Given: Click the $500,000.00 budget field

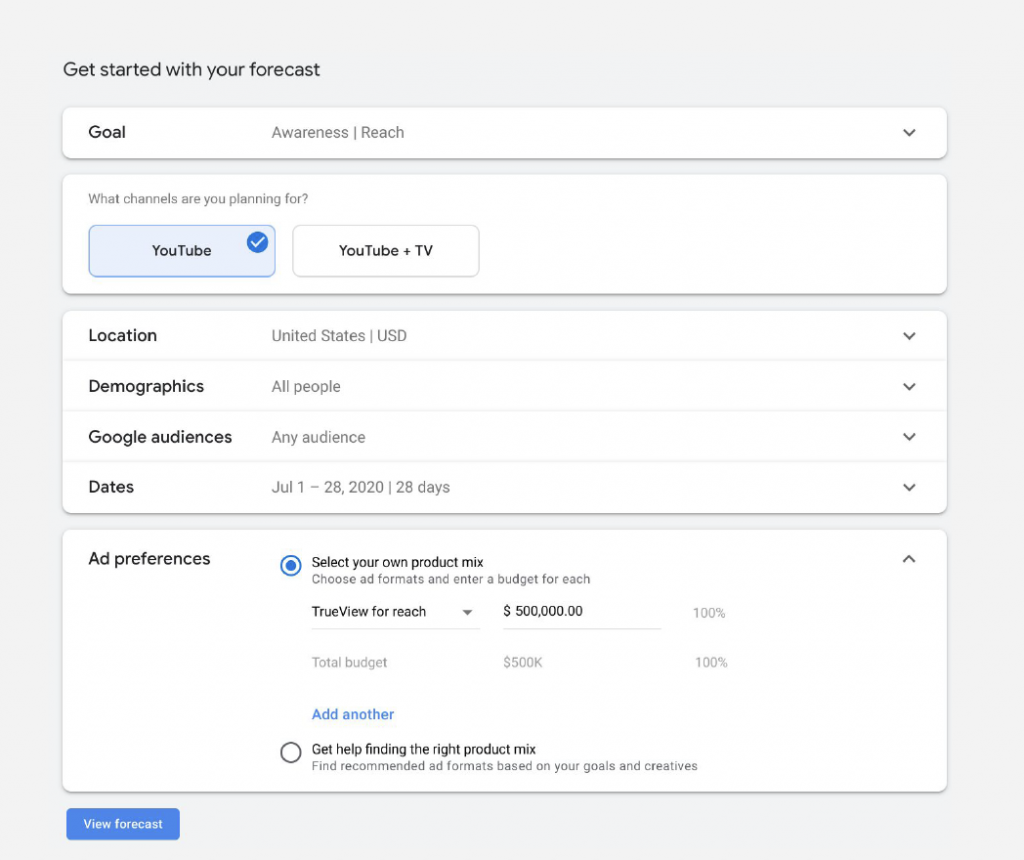Looking at the screenshot, I should pyautogui.click(x=580, y=612).
